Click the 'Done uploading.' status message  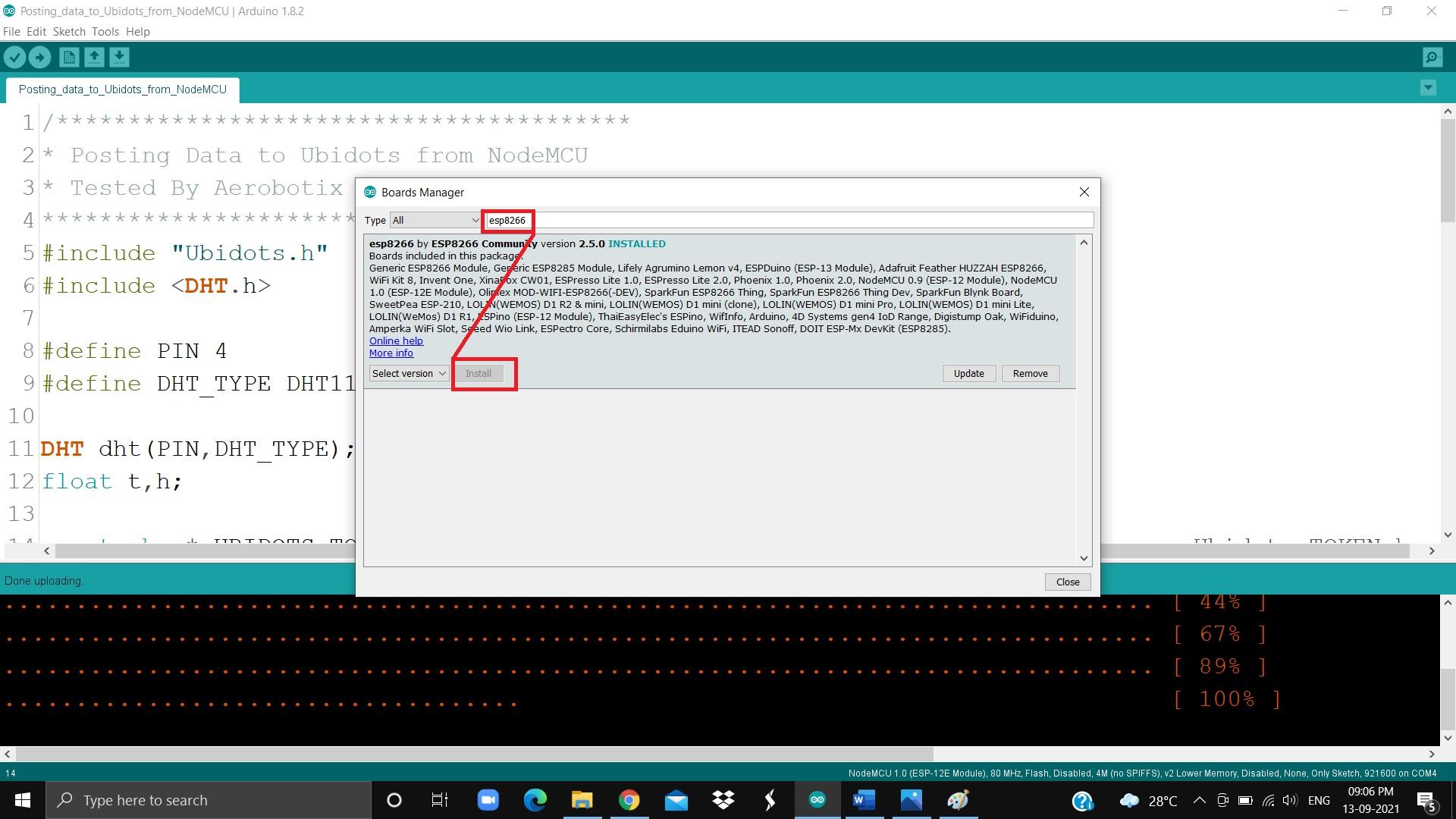click(44, 581)
